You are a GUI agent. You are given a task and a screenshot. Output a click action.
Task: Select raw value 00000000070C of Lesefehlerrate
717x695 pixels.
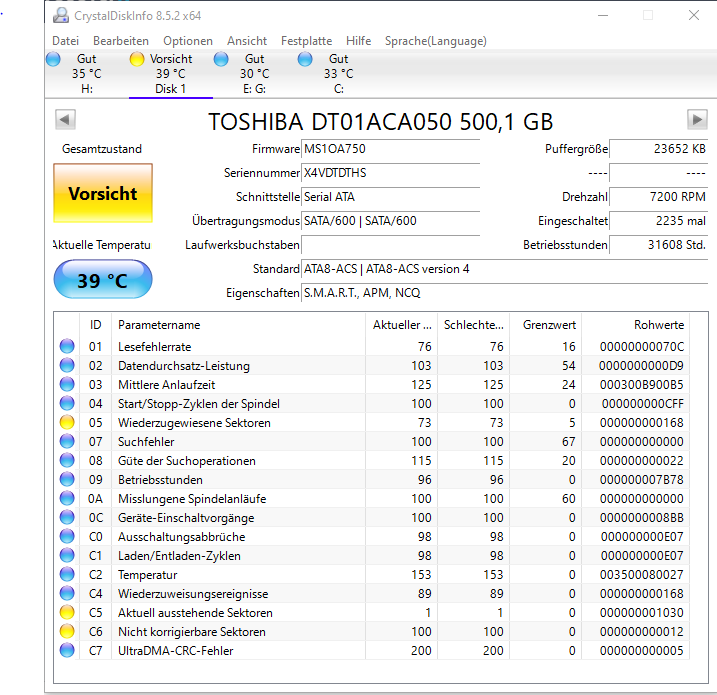[x=642, y=347]
